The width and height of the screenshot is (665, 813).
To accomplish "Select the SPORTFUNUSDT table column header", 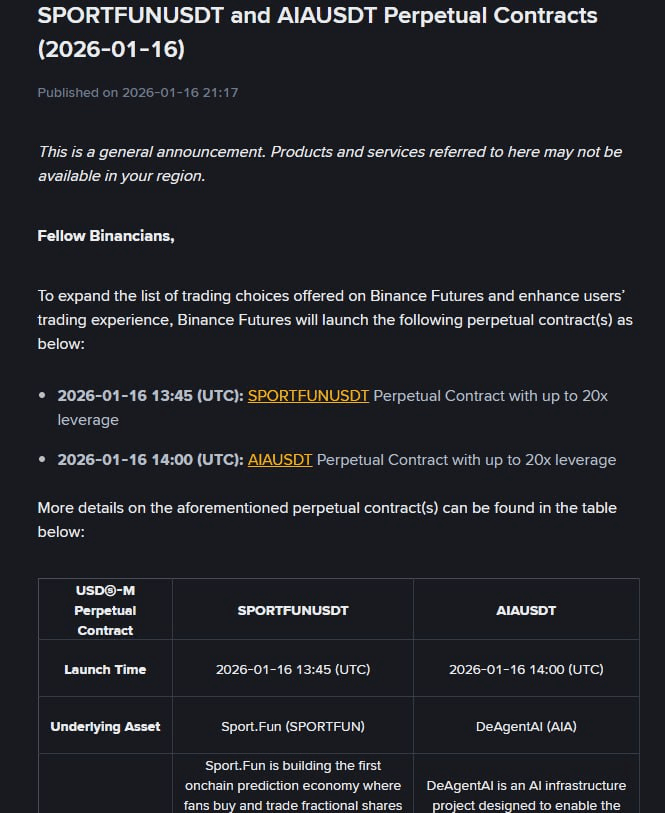I will coord(293,610).
